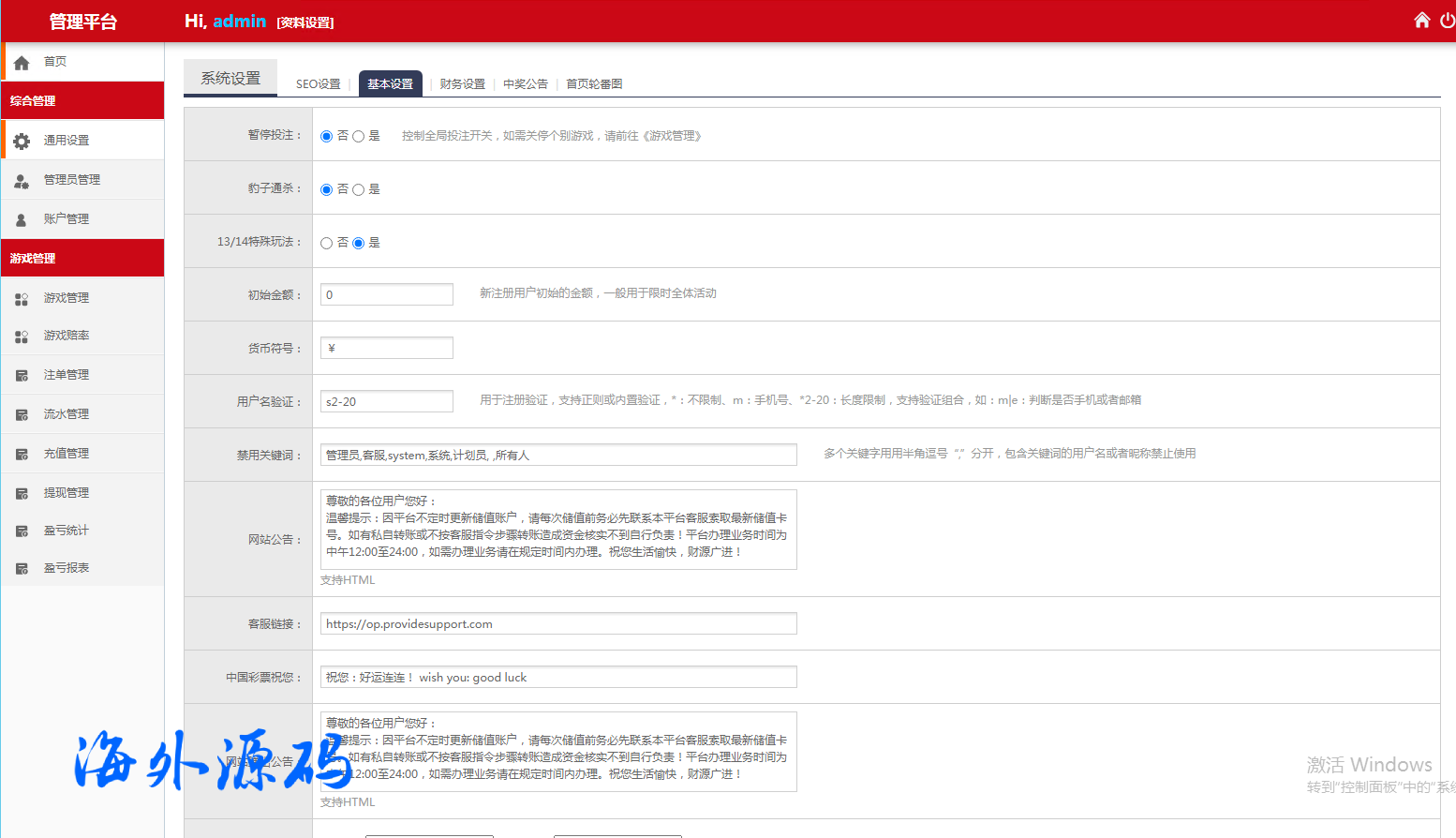
Task: Select 是 for 豹子通杀
Action: point(358,190)
